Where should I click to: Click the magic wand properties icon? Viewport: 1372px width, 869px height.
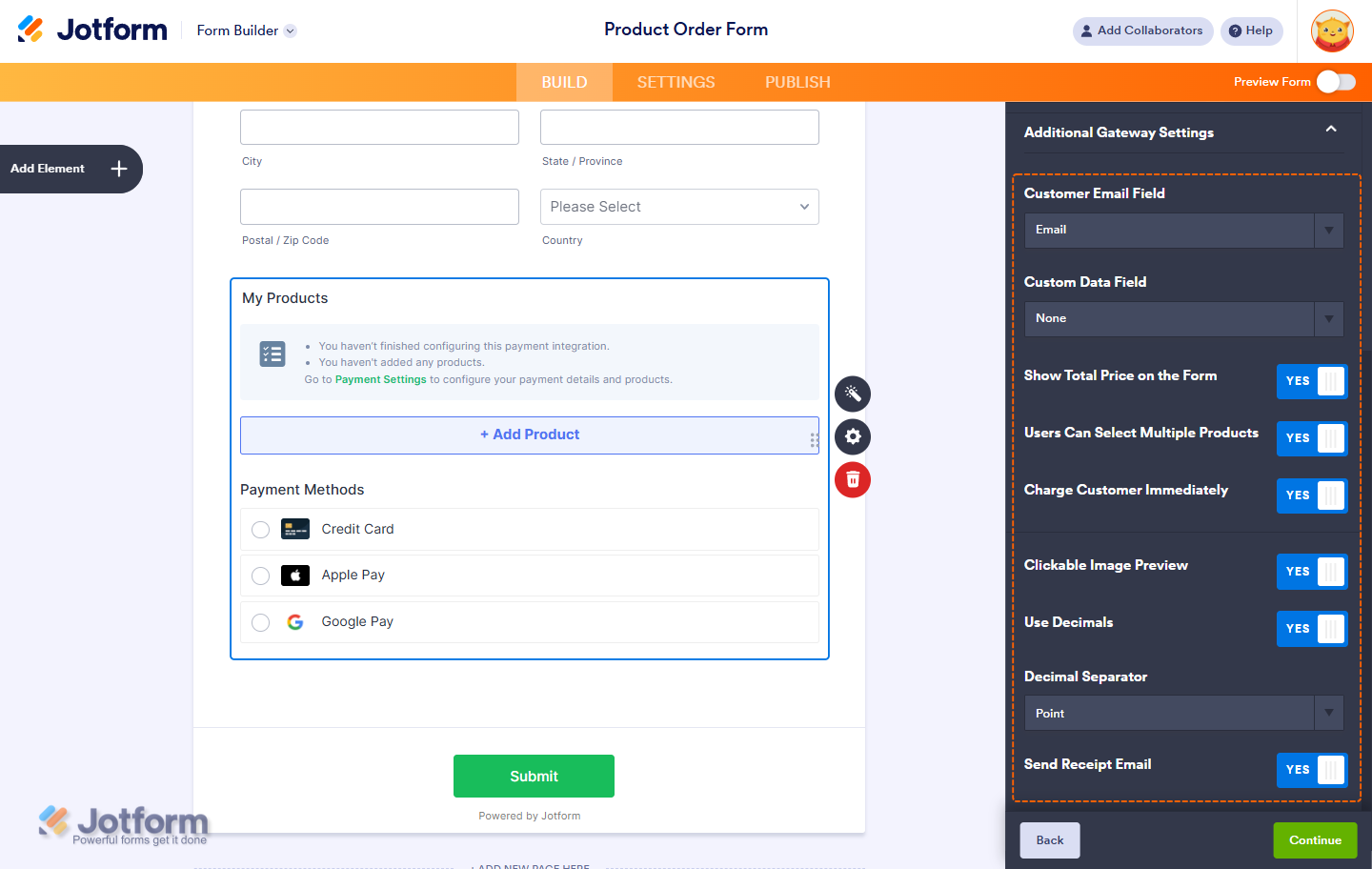(853, 394)
